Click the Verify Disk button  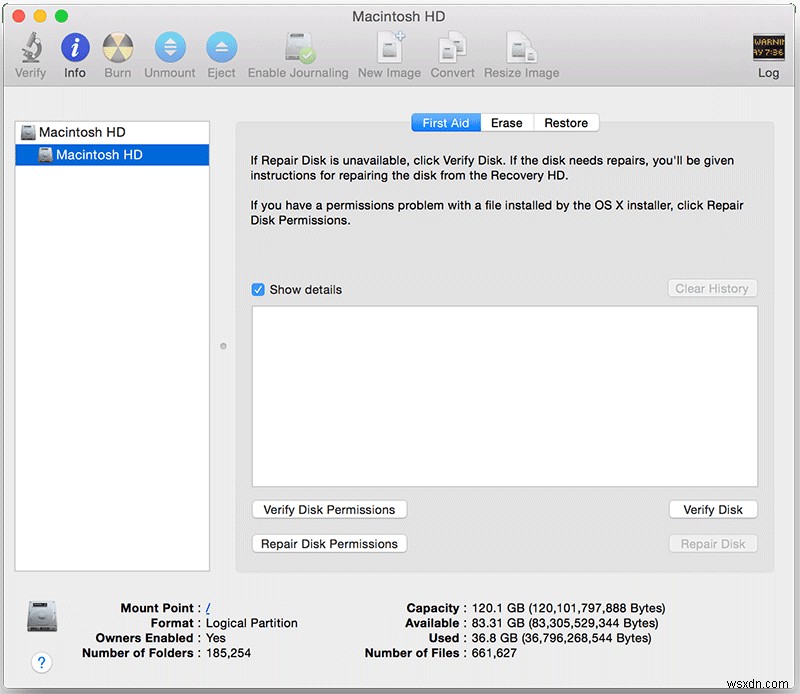713,509
